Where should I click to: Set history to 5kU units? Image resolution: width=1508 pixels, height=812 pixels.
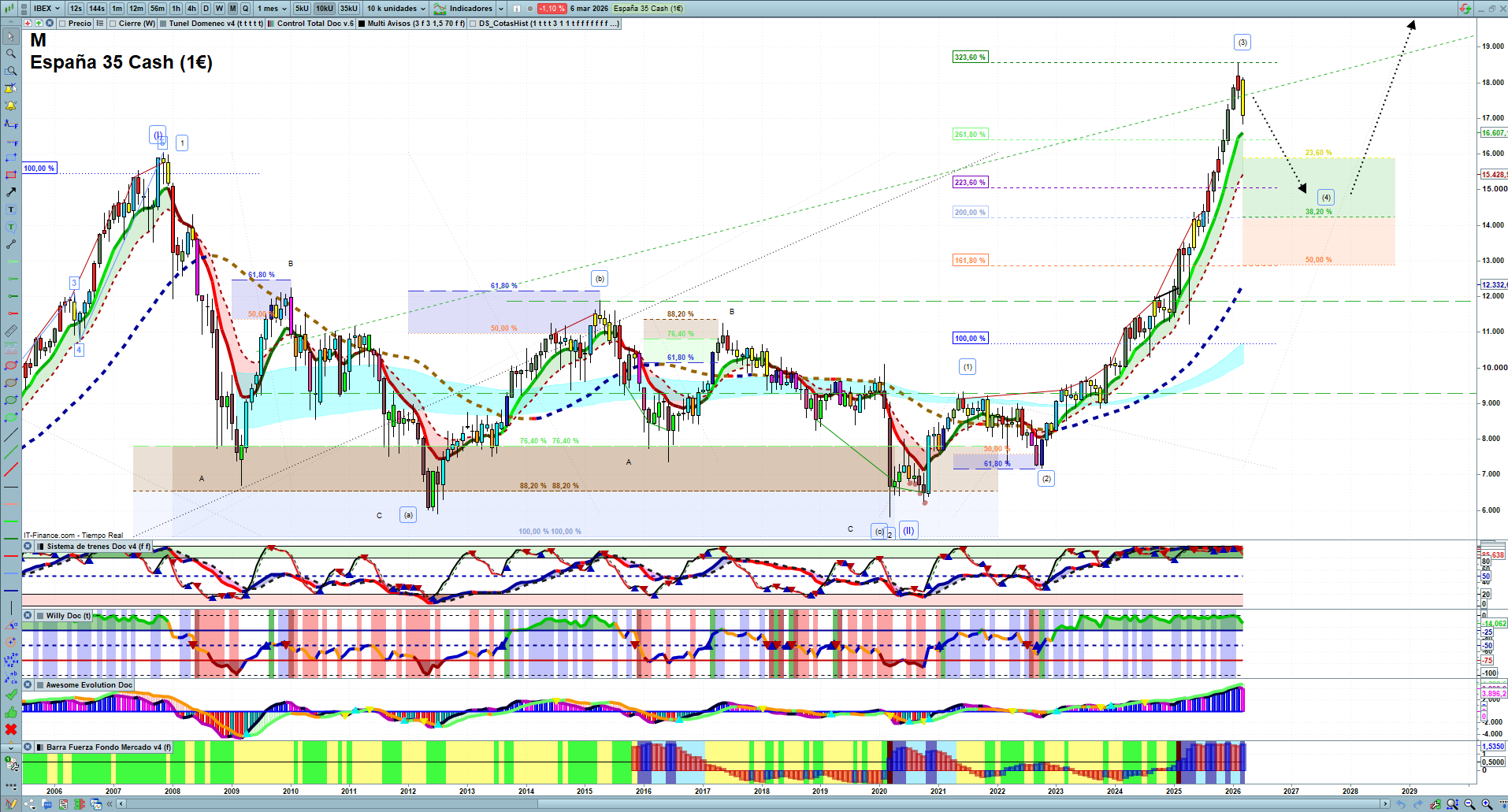302,9
